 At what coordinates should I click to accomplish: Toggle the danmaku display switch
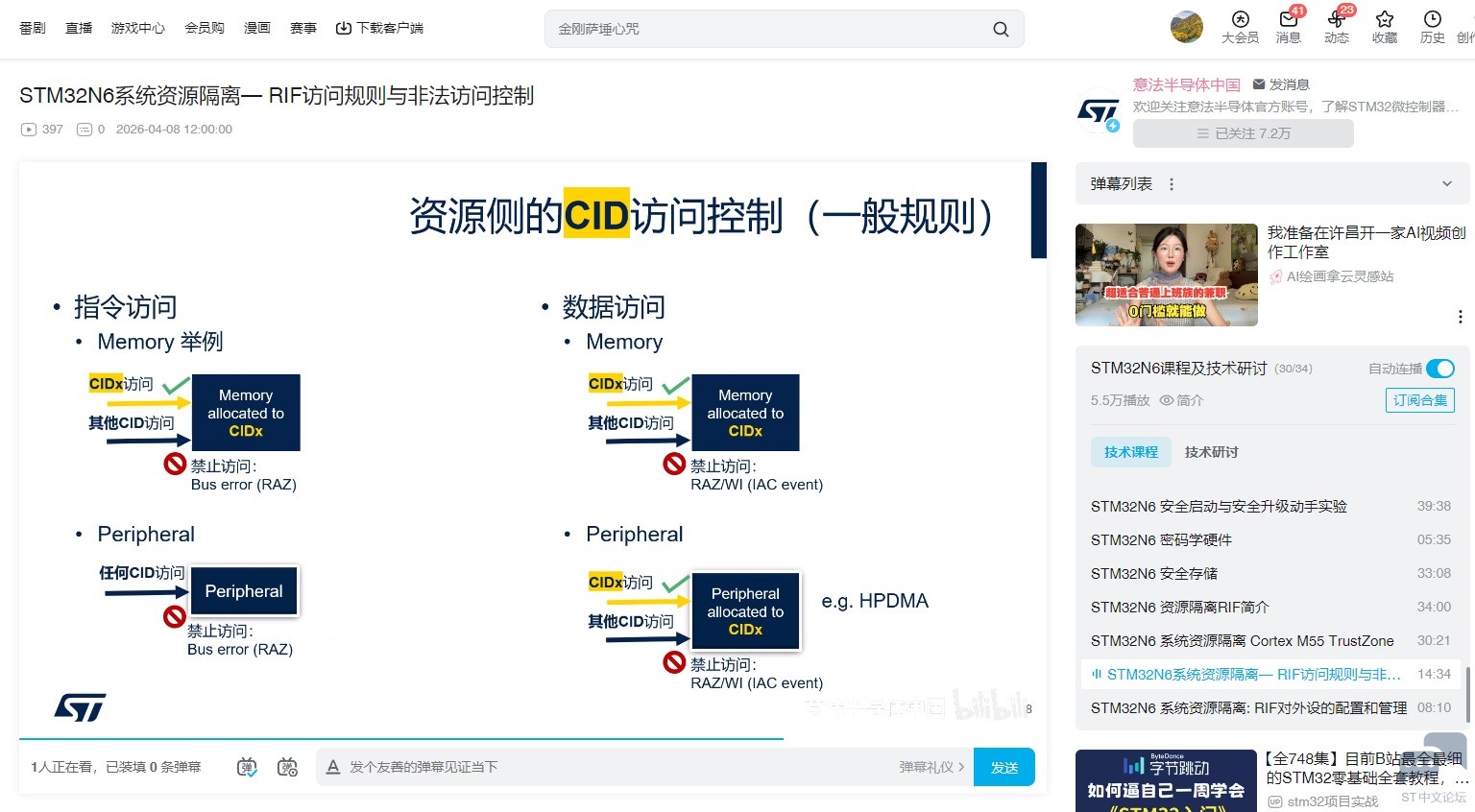pos(247,767)
